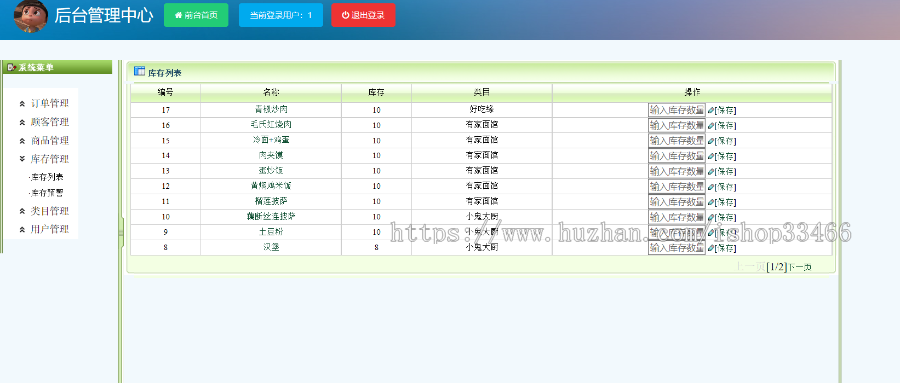The image size is (900, 383).
Task: Click product name 毛氏红烧肉 in row 16
Action: pos(271,124)
